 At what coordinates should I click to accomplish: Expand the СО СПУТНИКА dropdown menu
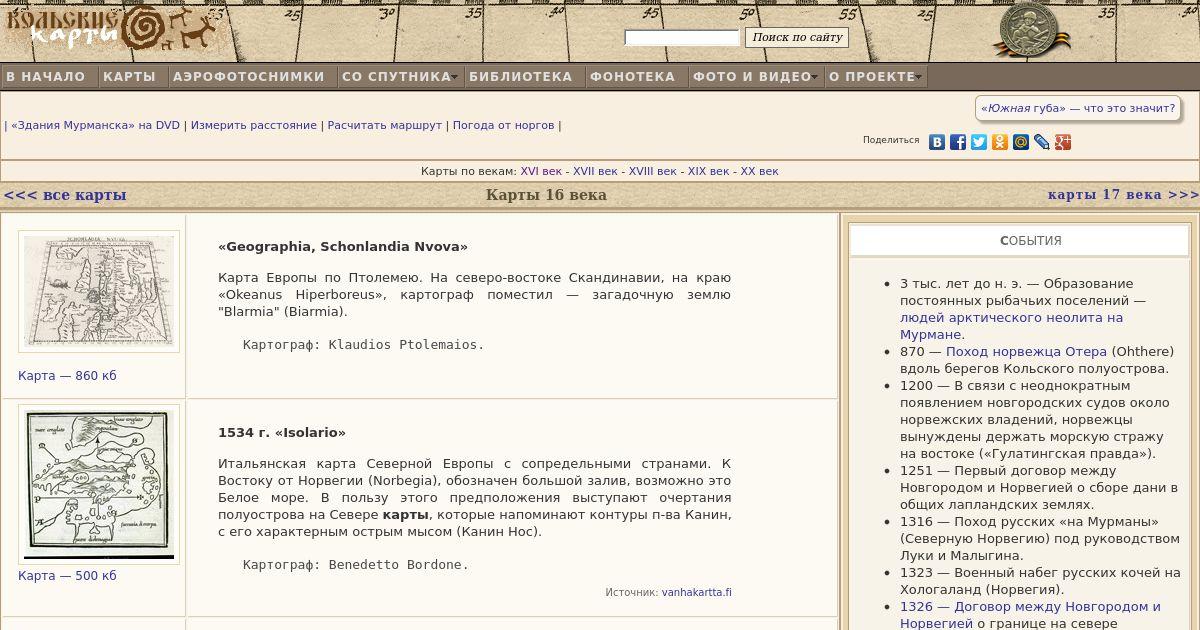point(400,77)
